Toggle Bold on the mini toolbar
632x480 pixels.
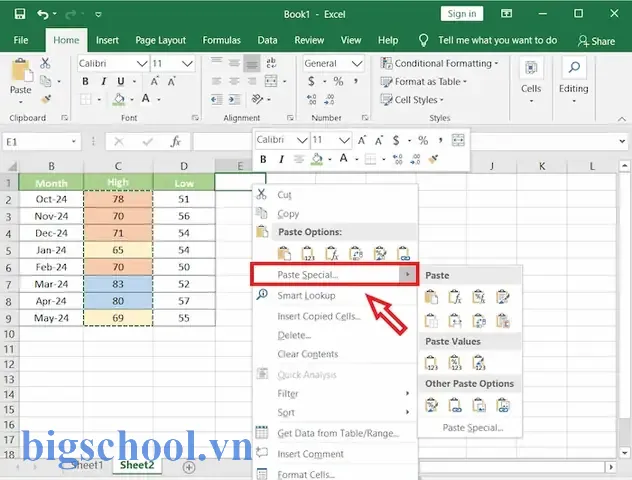pos(263,159)
